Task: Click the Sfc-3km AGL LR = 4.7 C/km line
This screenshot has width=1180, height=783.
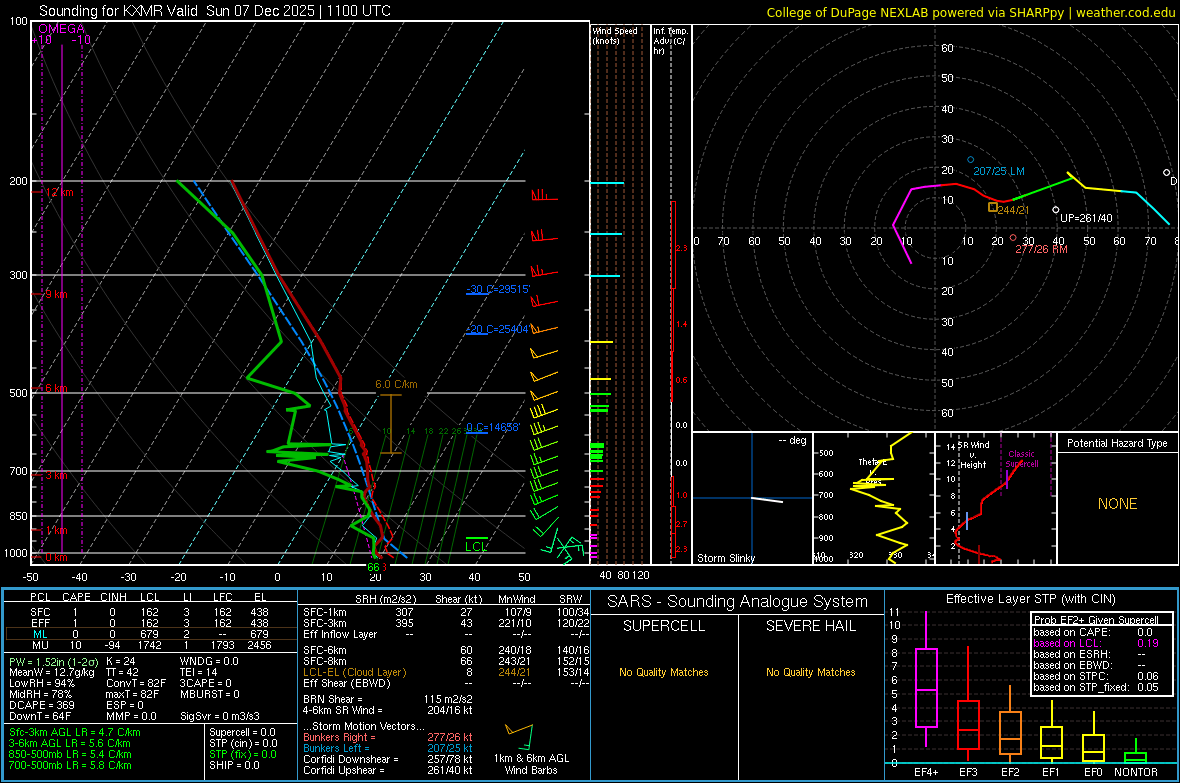Action: coord(75,732)
